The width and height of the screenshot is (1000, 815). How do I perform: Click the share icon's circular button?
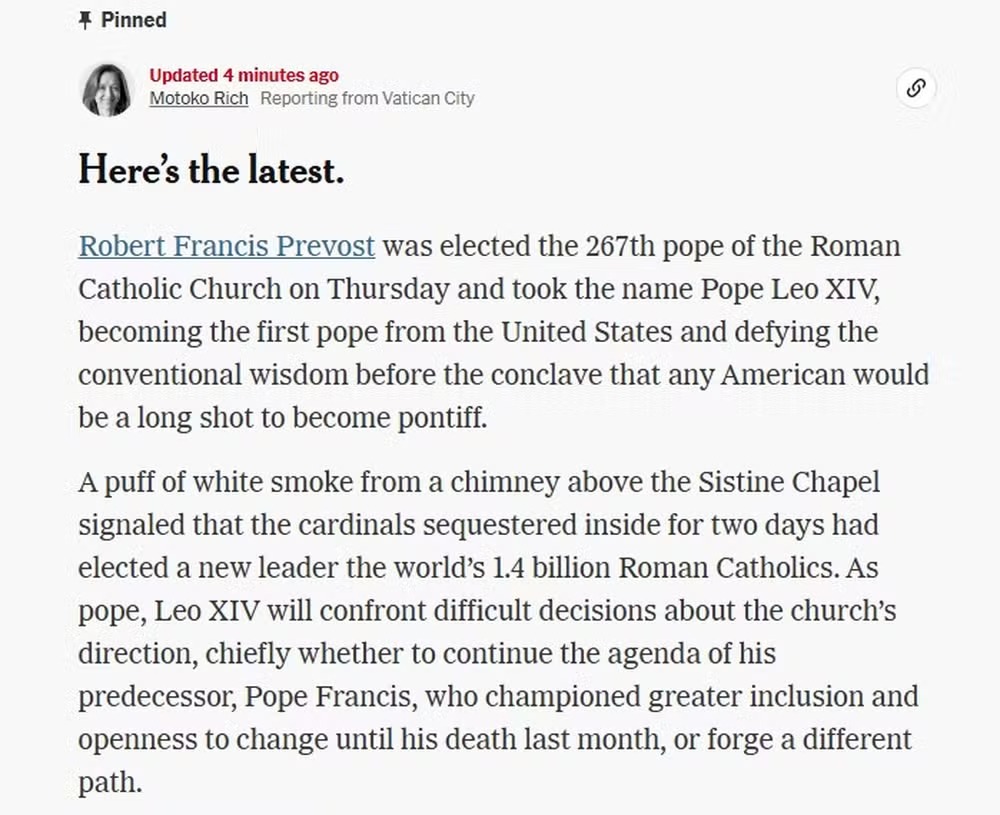tap(916, 88)
